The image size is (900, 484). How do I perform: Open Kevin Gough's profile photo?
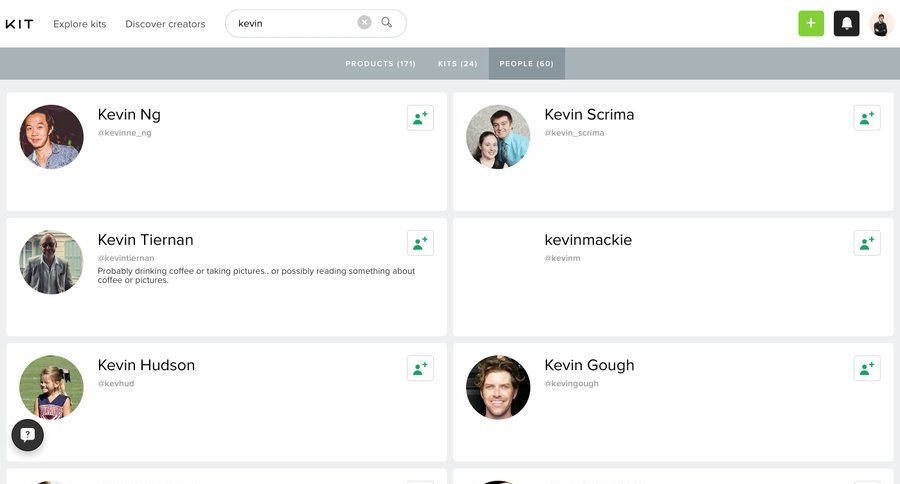click(x=498, y=387)
